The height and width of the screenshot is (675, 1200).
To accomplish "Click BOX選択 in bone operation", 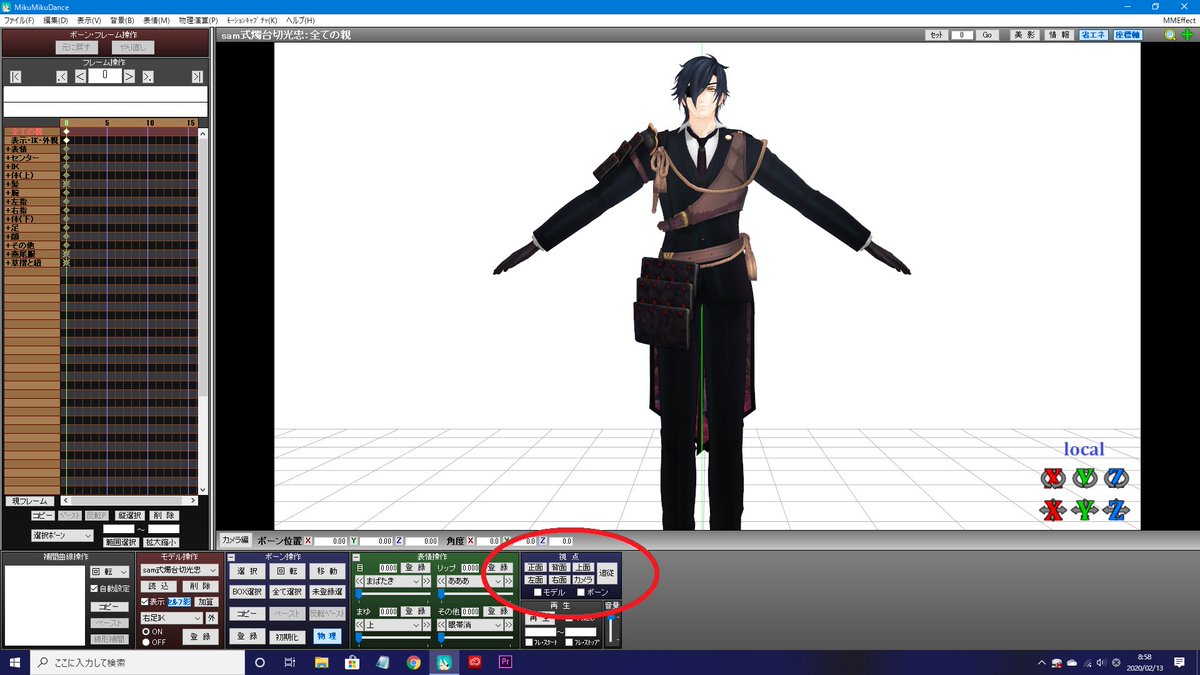I will pos(247,592).
